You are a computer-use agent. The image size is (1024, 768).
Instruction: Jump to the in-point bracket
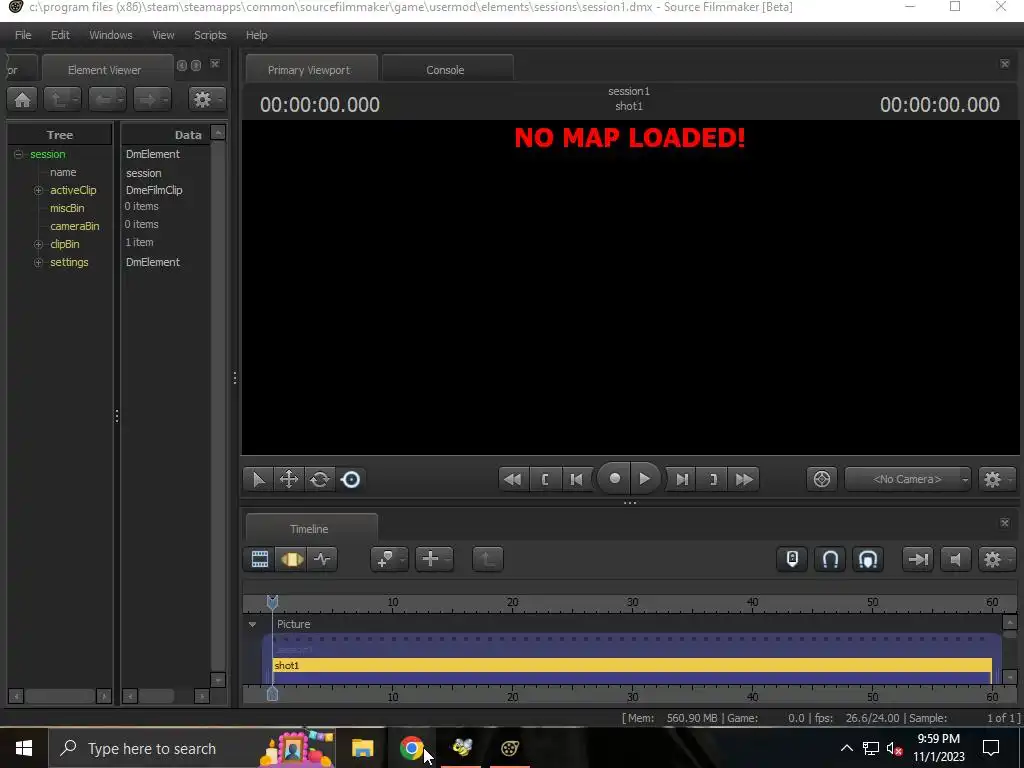pos(545,479)
